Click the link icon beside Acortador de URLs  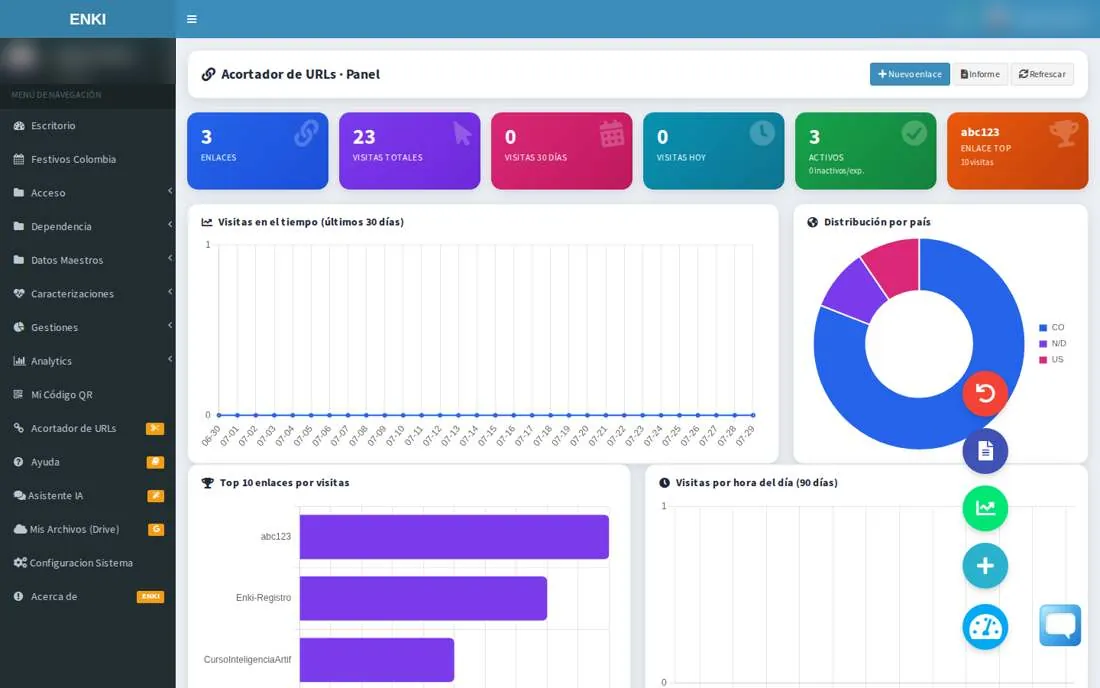[x=19, y=428]
